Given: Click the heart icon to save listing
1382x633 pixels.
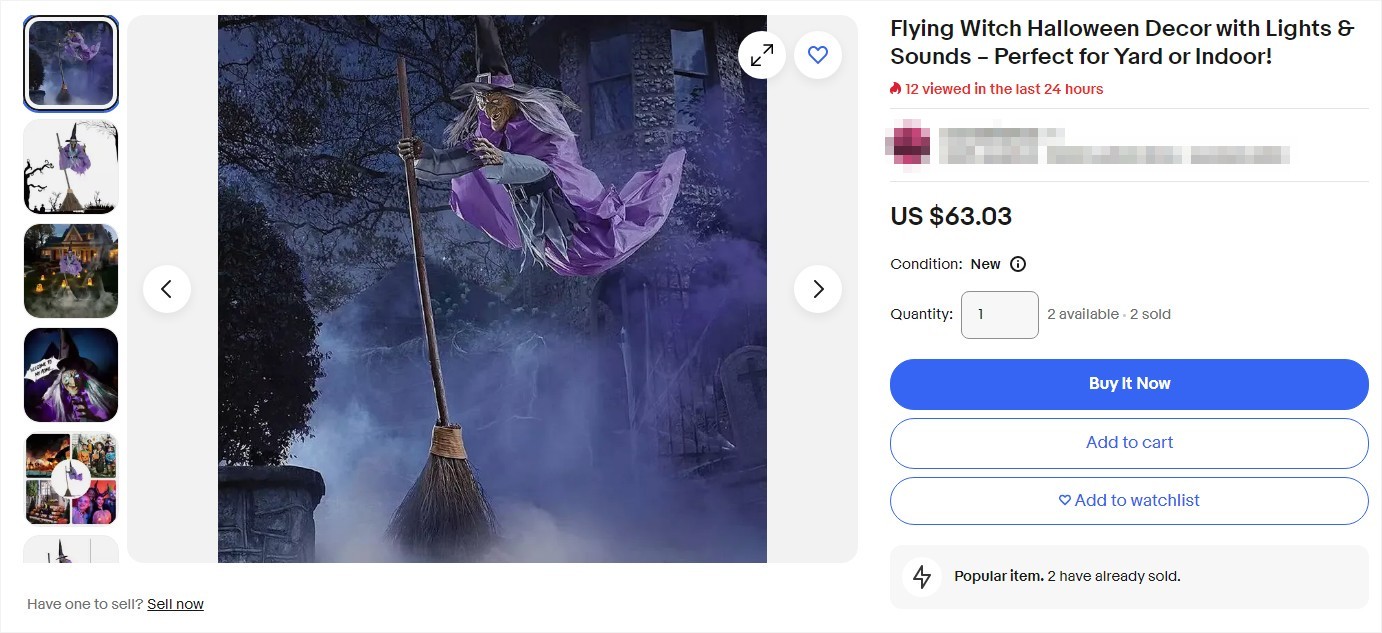Looking at the screenshot, I should tap(818, 55).
